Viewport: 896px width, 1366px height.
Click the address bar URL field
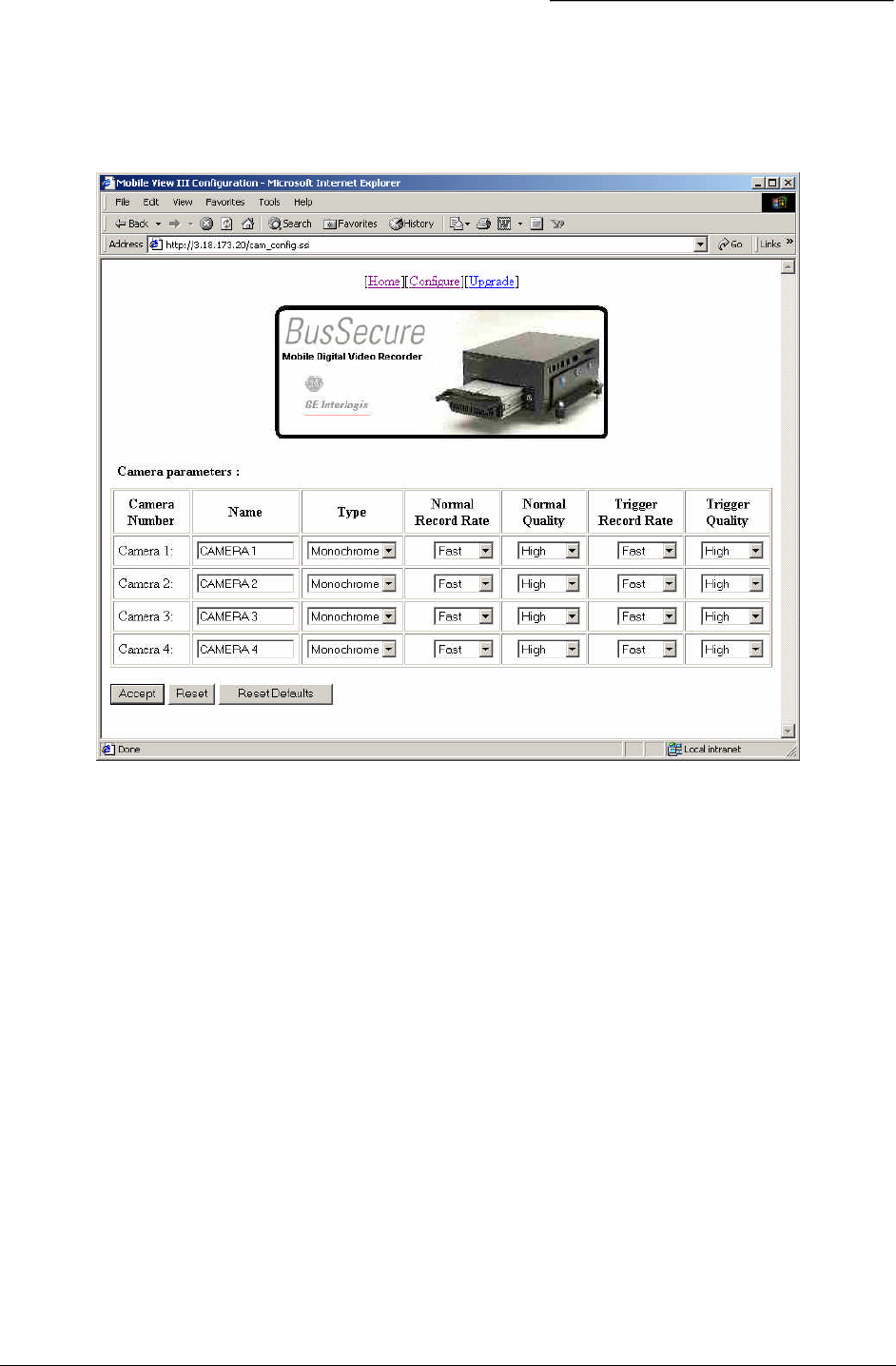[428, 244]
